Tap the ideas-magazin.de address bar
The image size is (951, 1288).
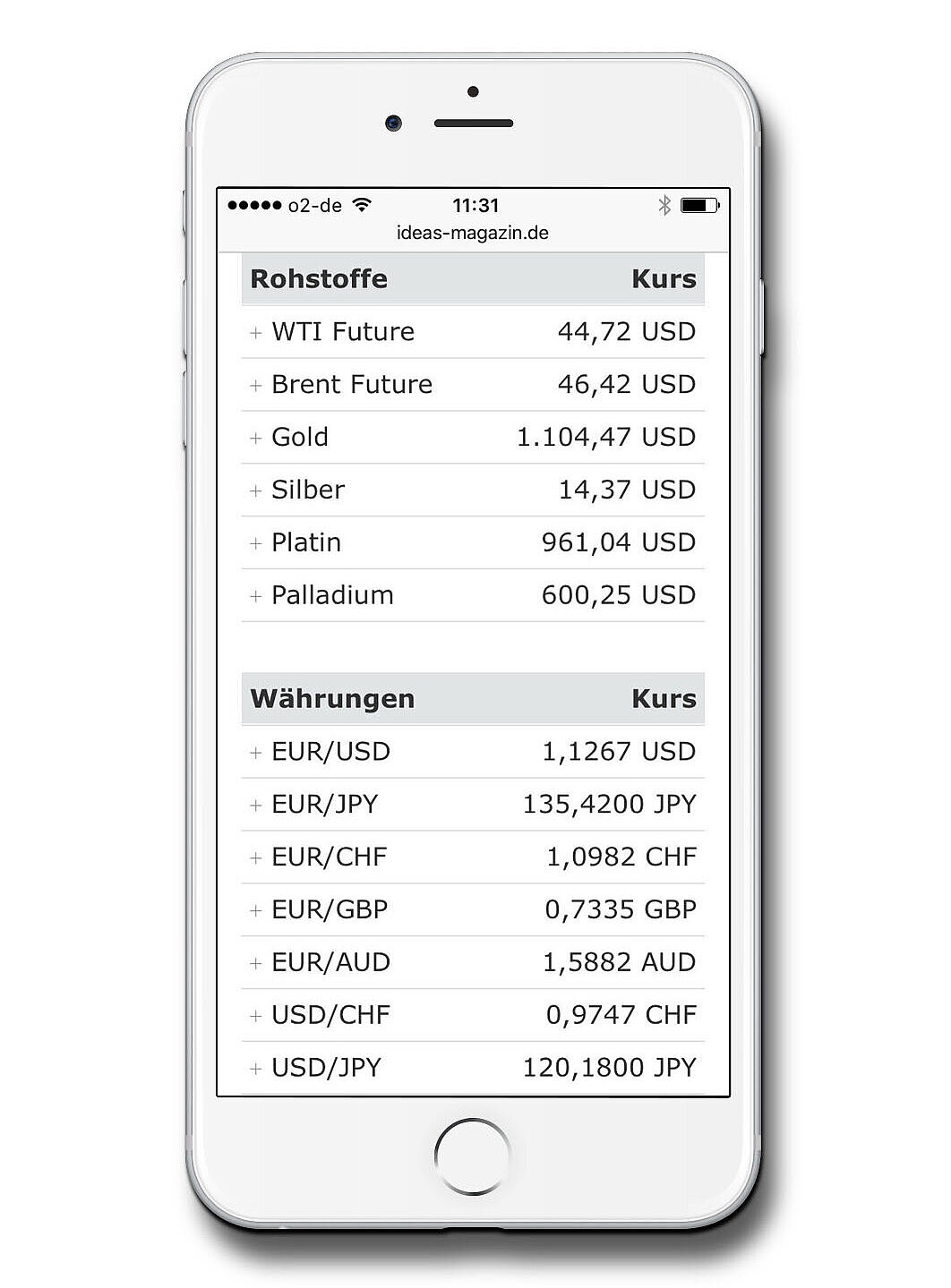tap(473, 233)
